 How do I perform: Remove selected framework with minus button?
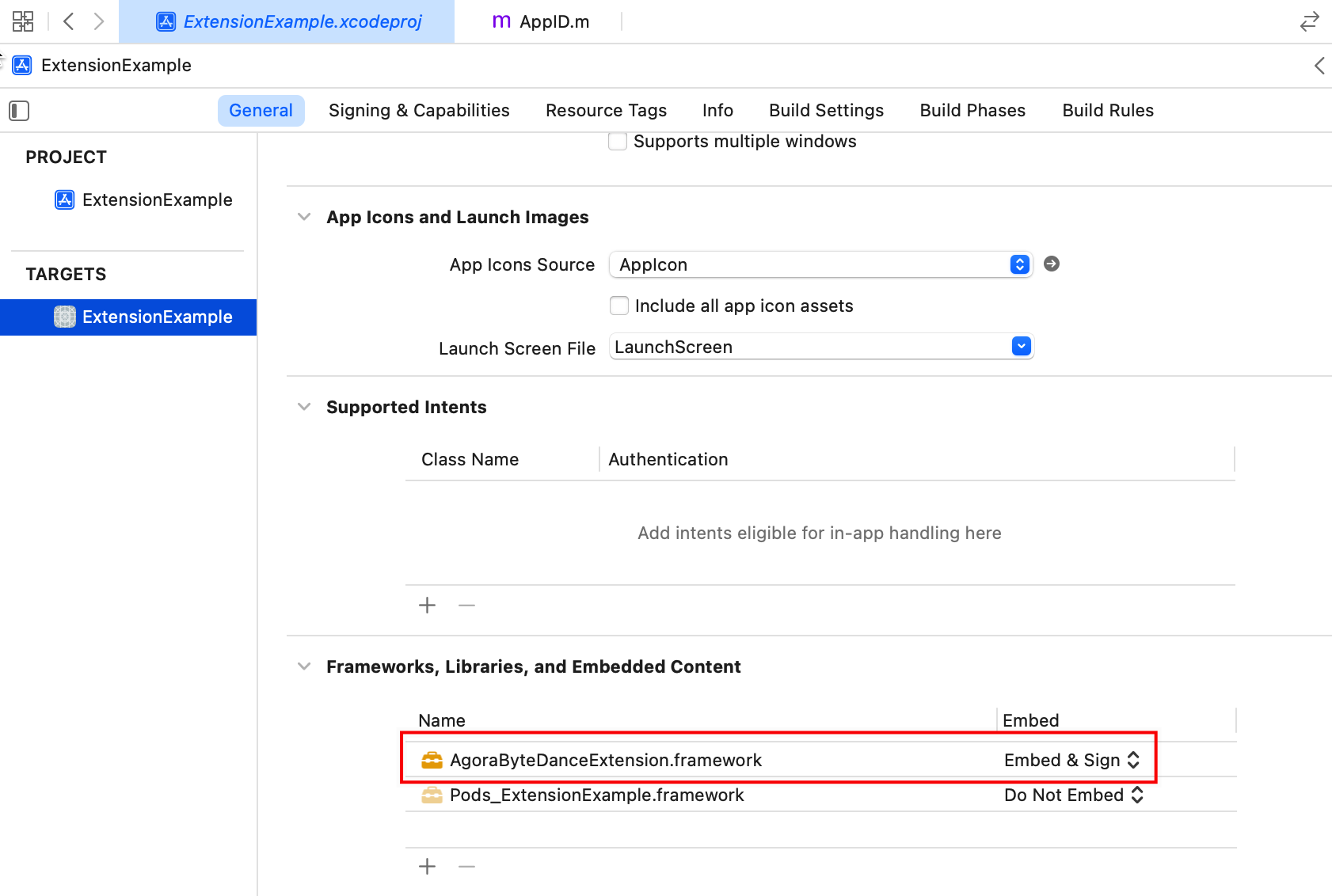[x=467, y=867]
